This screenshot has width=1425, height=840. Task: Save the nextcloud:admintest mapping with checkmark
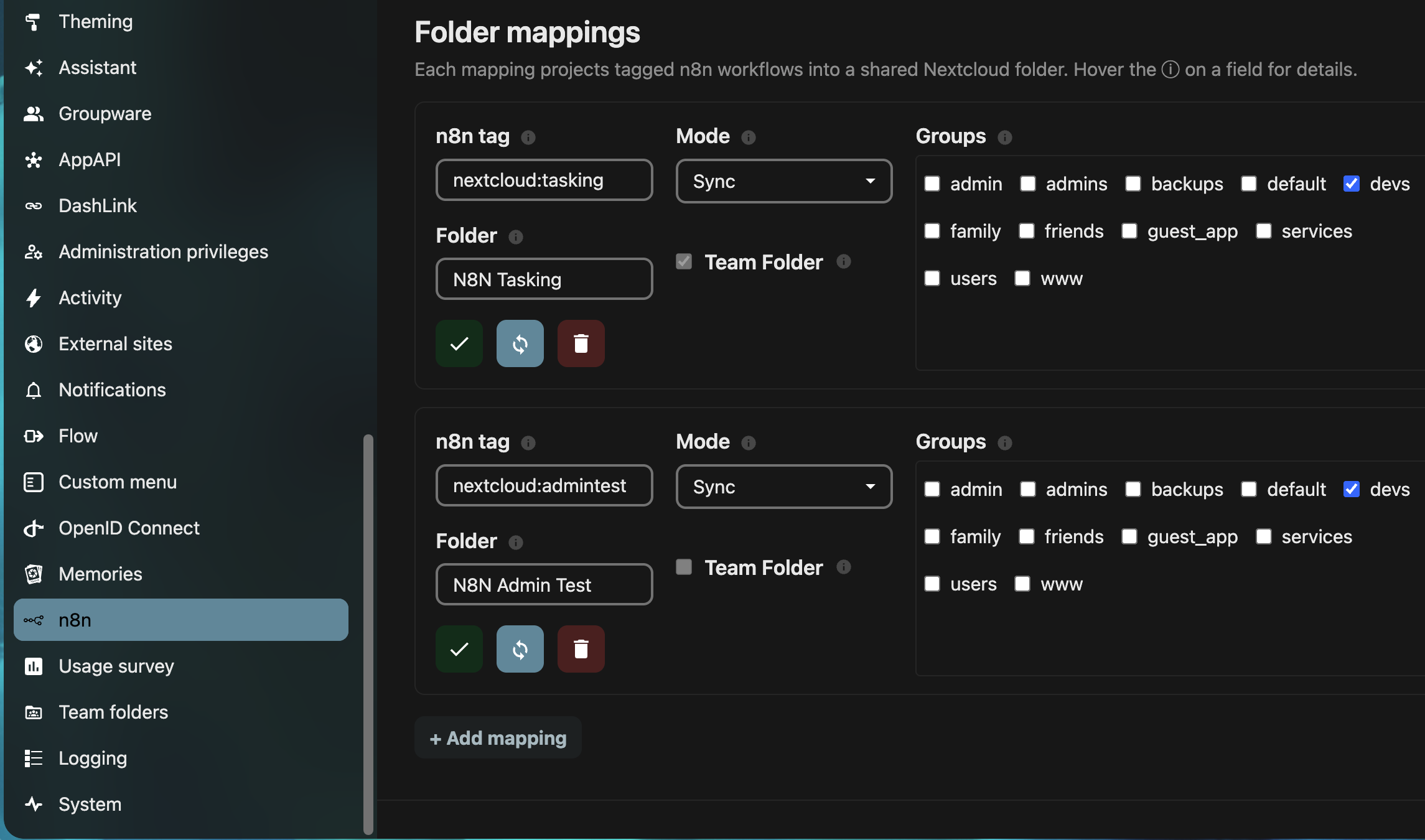459,649
